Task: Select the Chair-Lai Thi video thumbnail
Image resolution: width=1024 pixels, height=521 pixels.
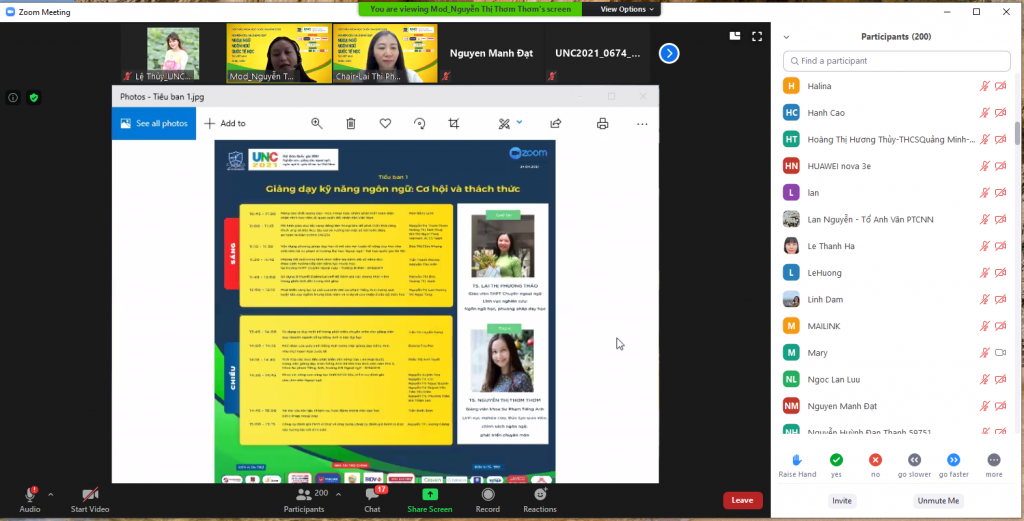Action: [x=385, y=54]
